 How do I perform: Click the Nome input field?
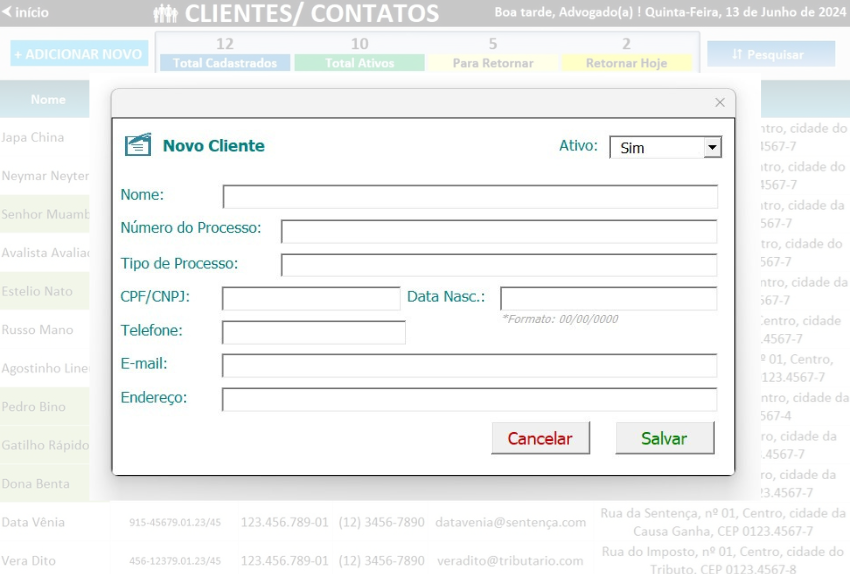[x=469, y=196]
